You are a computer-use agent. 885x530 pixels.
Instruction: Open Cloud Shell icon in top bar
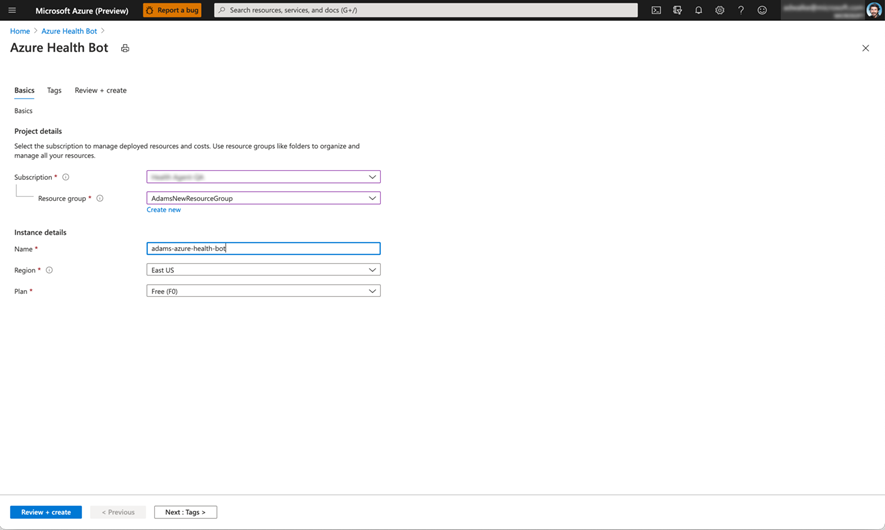656,10
